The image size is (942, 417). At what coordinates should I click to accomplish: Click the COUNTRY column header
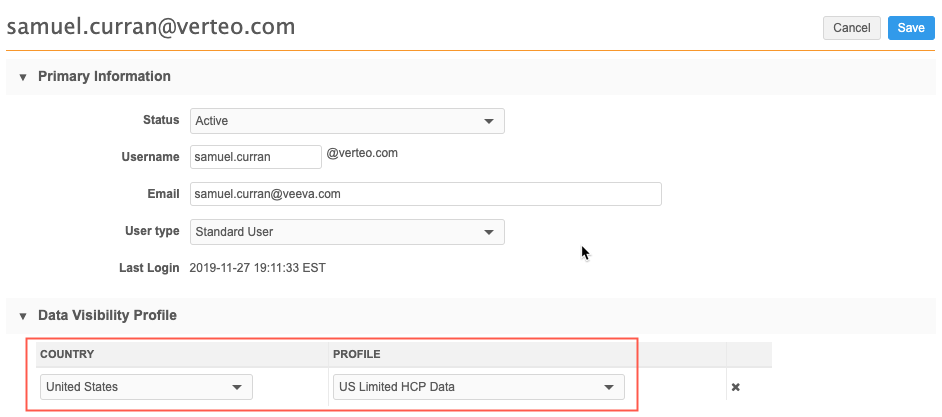click(68, 354)
